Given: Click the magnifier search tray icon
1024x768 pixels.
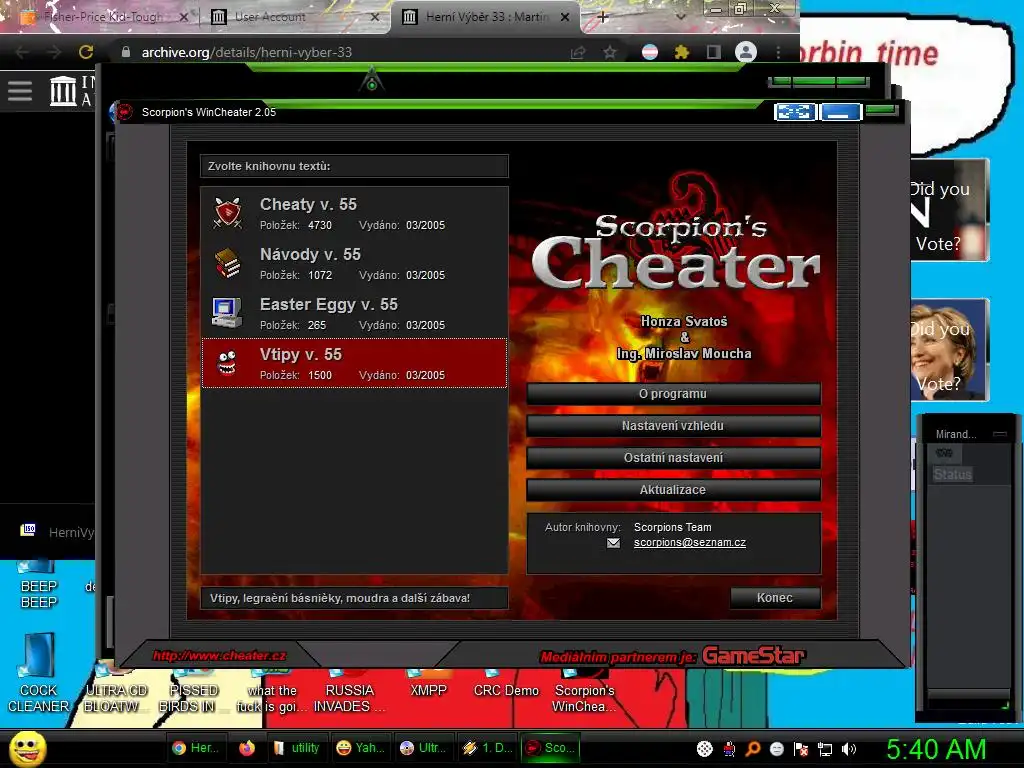Looking at the screenshot, I should coord(753,749).
